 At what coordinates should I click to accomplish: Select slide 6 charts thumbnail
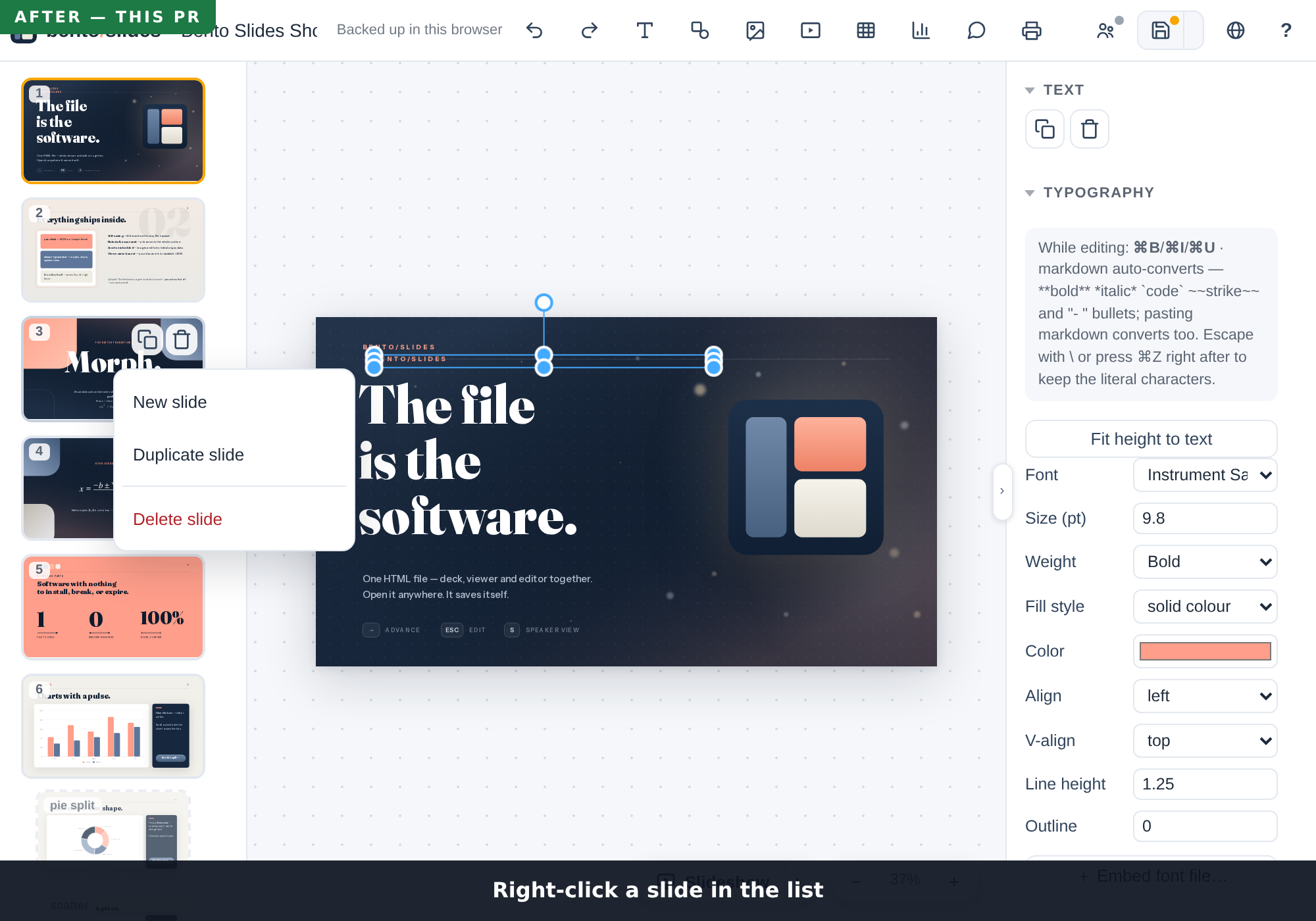click(x=113, y=726)
